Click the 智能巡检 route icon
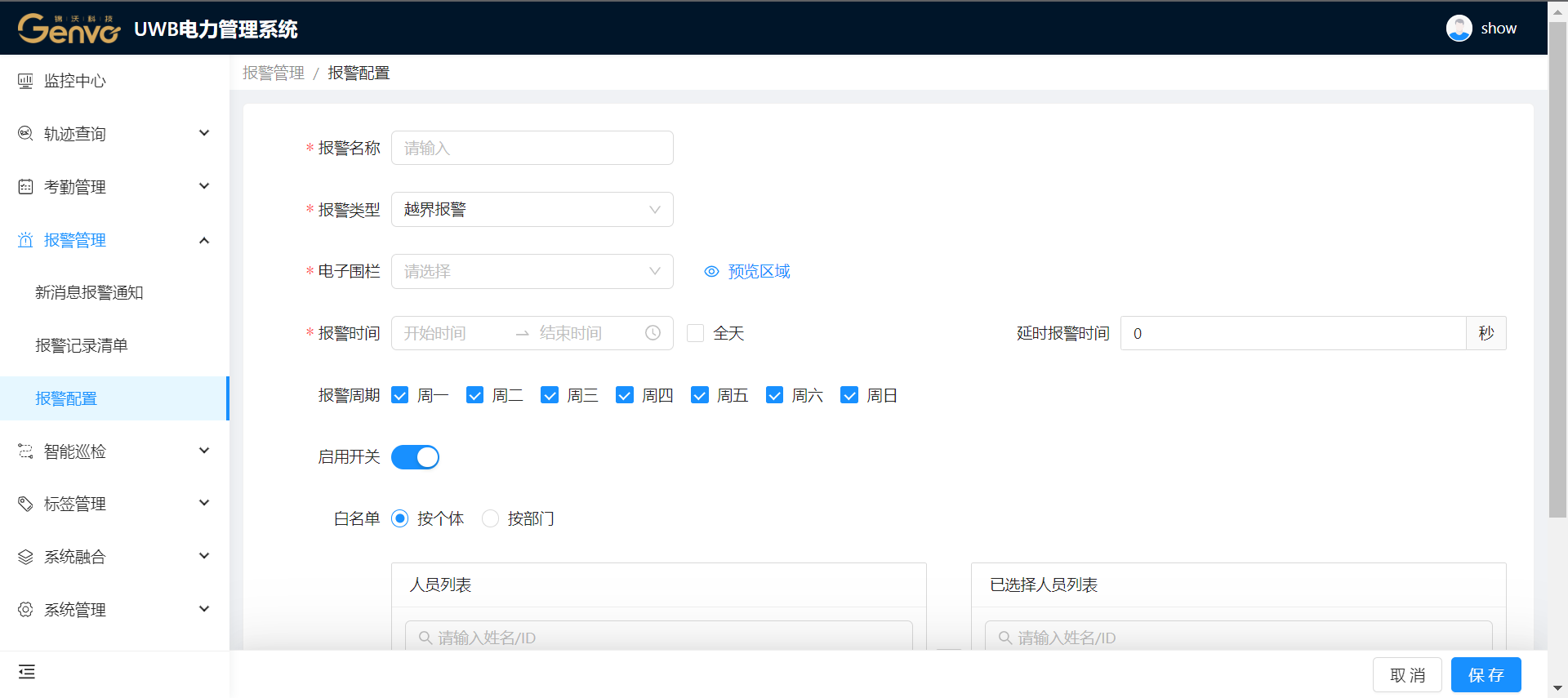 pyautogui.click(x=25, y=451)
